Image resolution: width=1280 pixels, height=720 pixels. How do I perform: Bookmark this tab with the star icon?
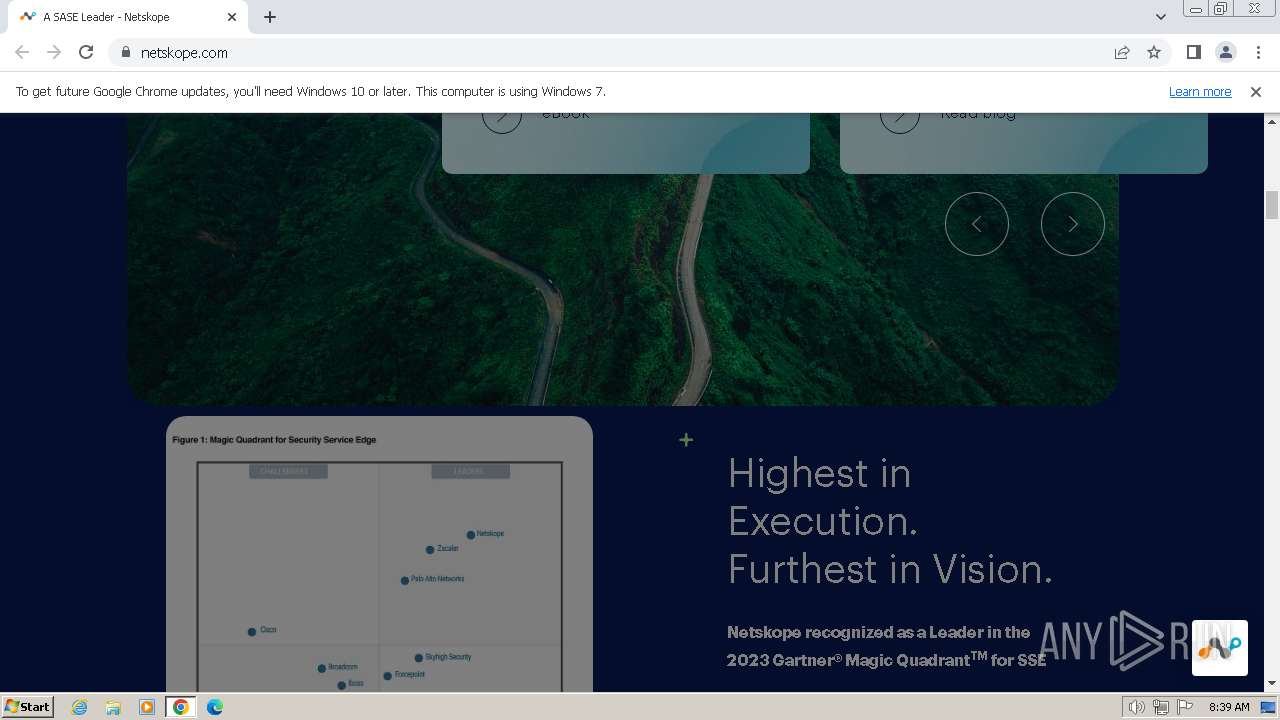pyautogui.click(x=1154, y=52)
